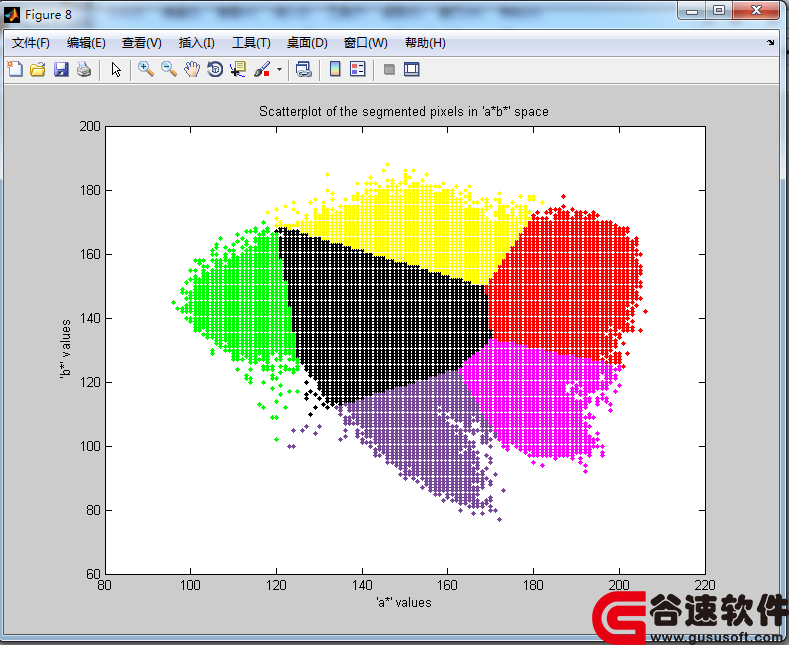Click the Link Plot toolbar icon
This screenshot has width=789, height=645.
(303, 69)
